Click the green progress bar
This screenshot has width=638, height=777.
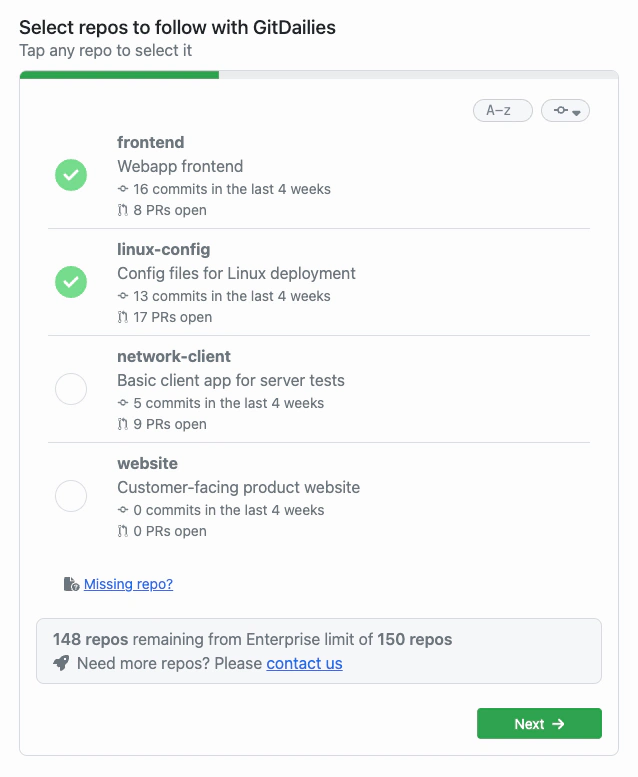(119, 74)
